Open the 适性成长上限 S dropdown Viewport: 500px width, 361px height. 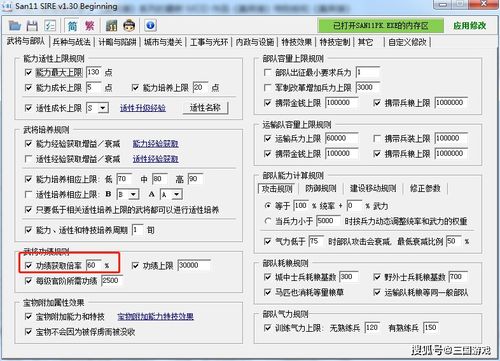click(x=103, y=108)
